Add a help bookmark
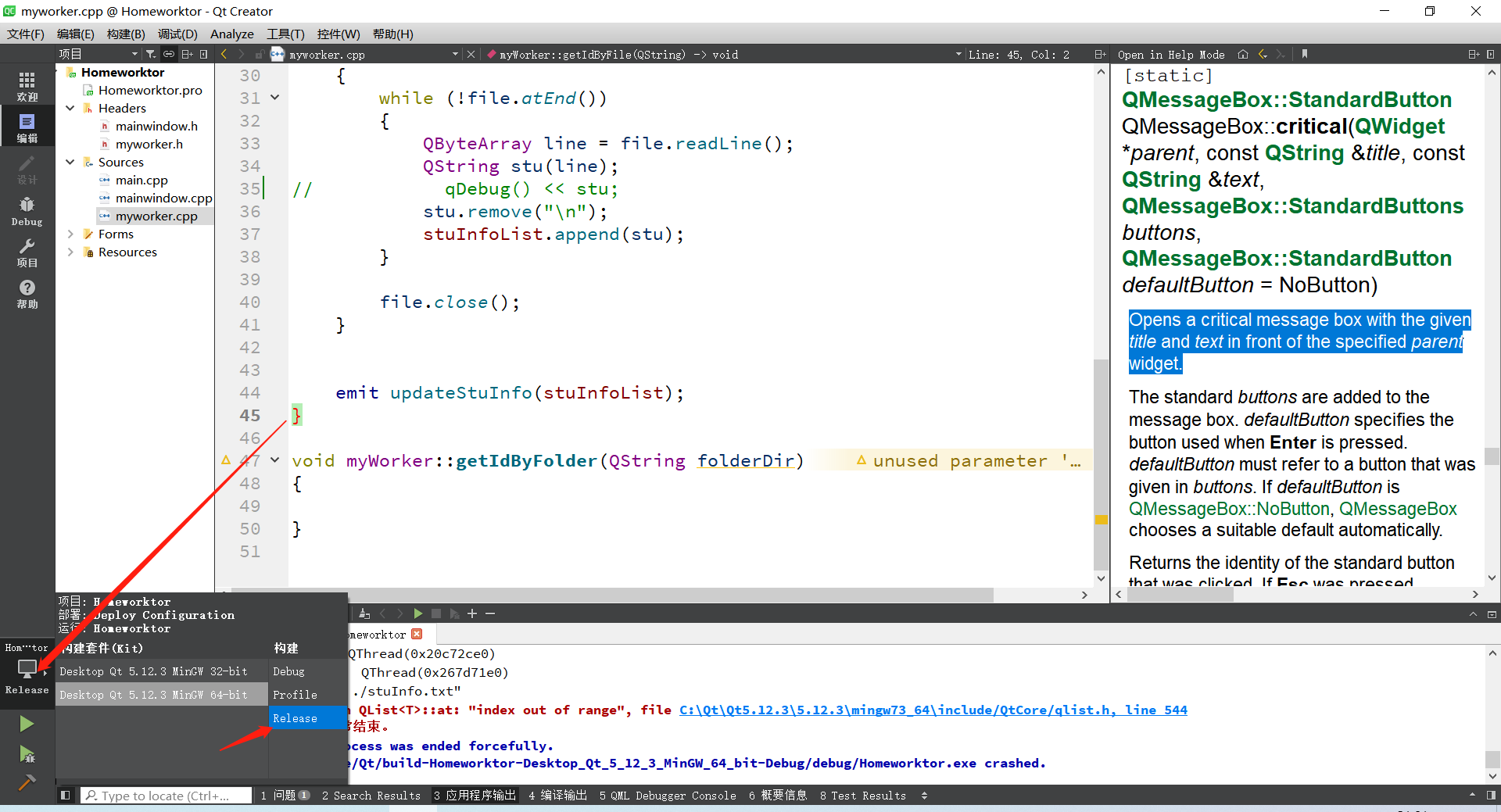1501x812 pixels. point(1305,54)
